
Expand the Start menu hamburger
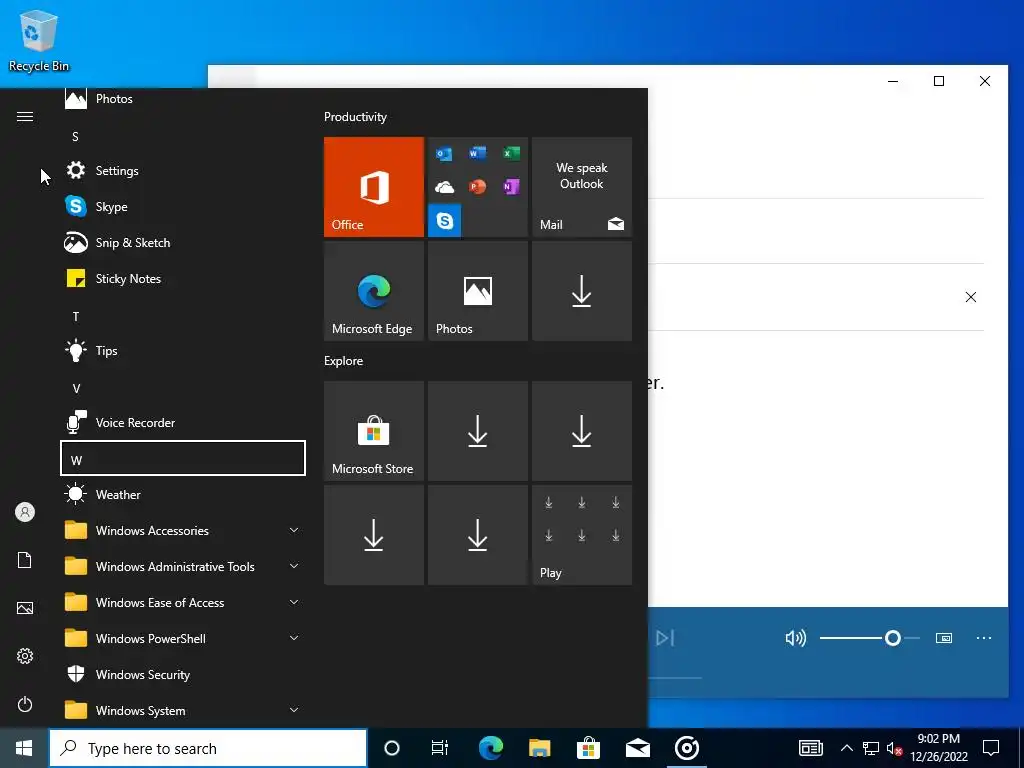(25, 116)
